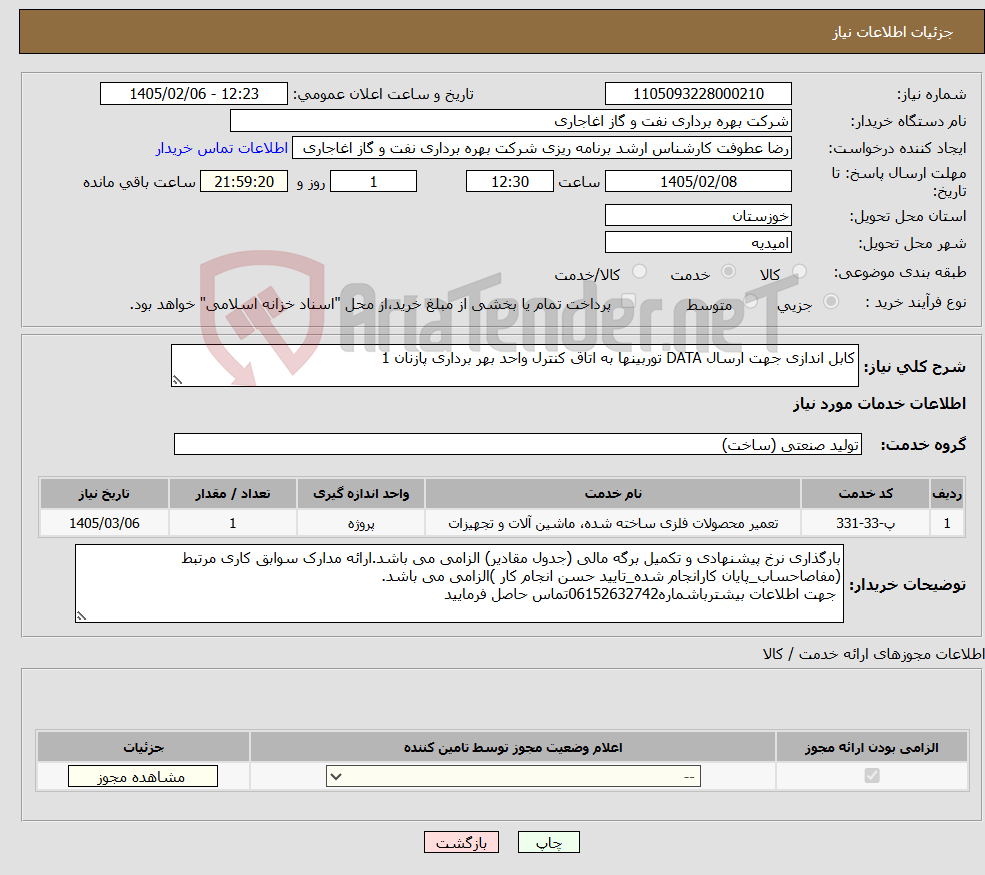The image size is (985, 875).
Task: Click the کد خدمت column header
Action: (865, 494)
